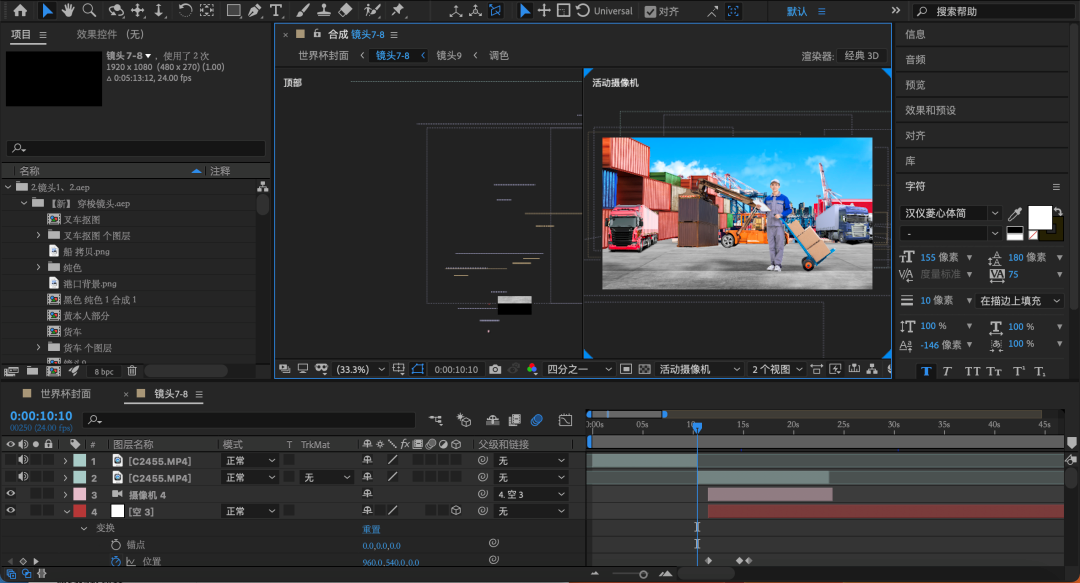1080x583 pixels.
Task: Select the Pen tool
Action: pyautogui.click(x=255, y=11)
